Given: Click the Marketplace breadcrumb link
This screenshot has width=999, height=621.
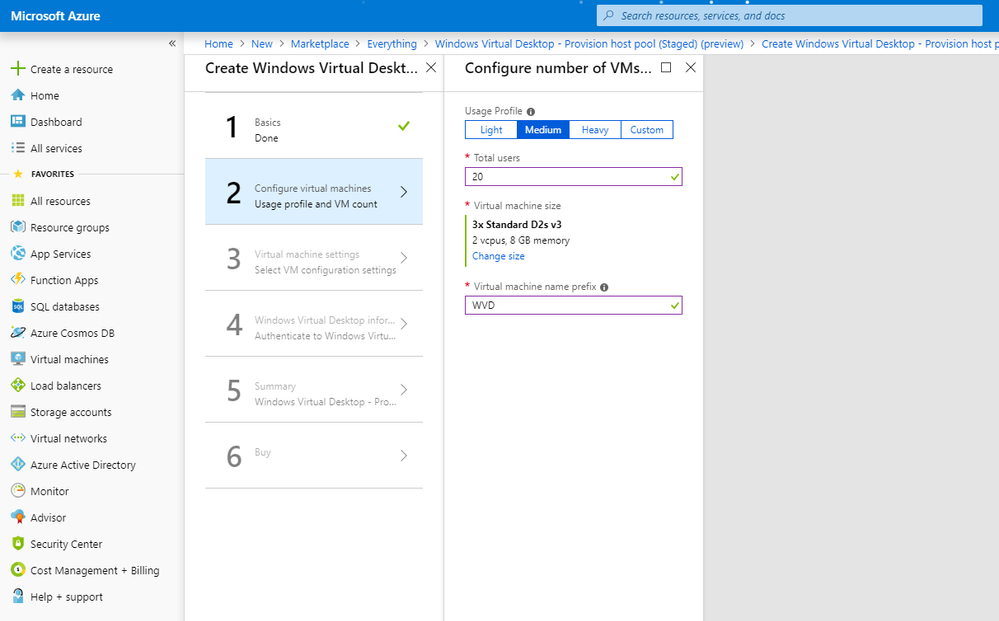Looking at the screenshot, I should coord(320,44).
